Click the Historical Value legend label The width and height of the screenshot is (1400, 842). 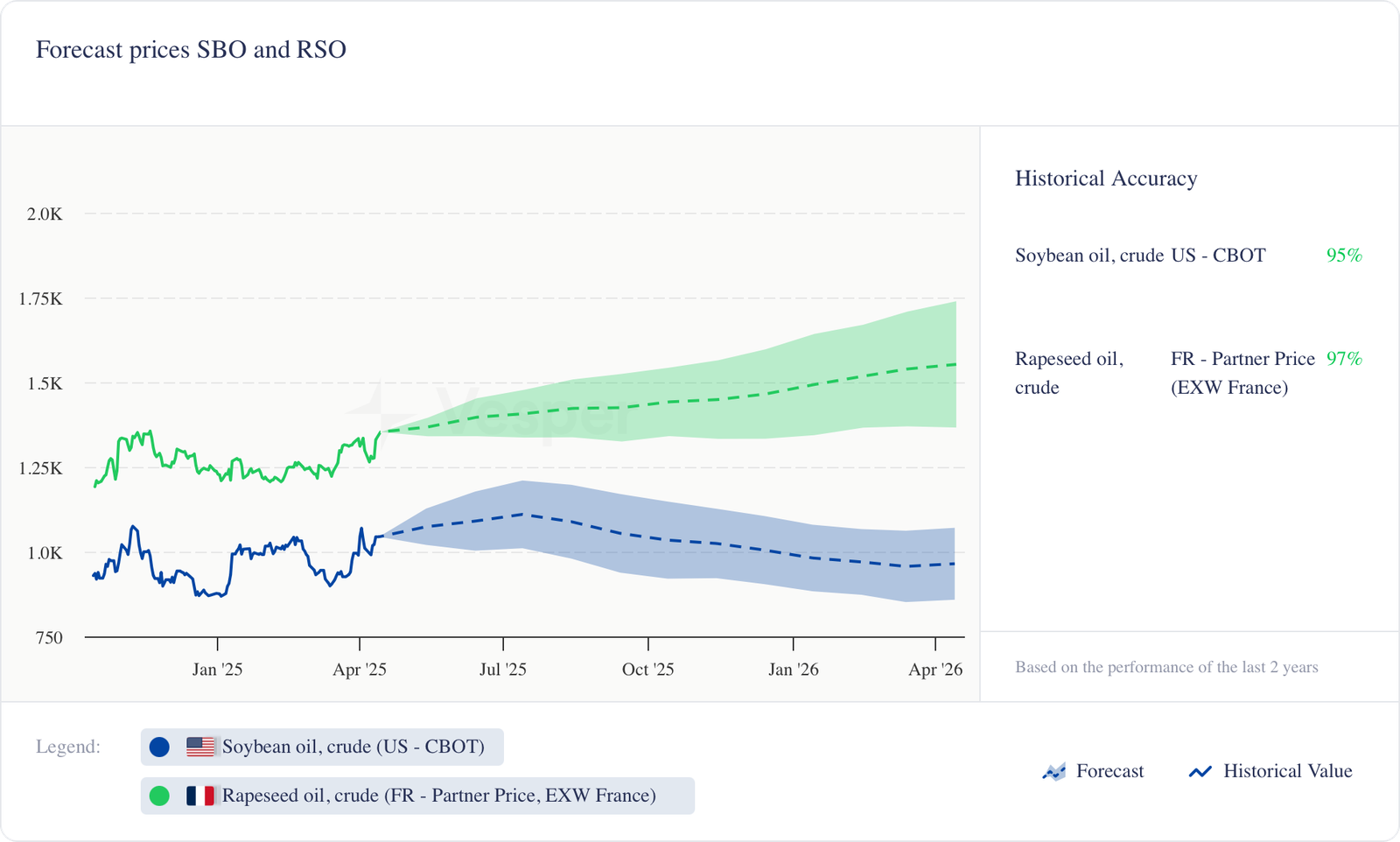pos(1287,771)
